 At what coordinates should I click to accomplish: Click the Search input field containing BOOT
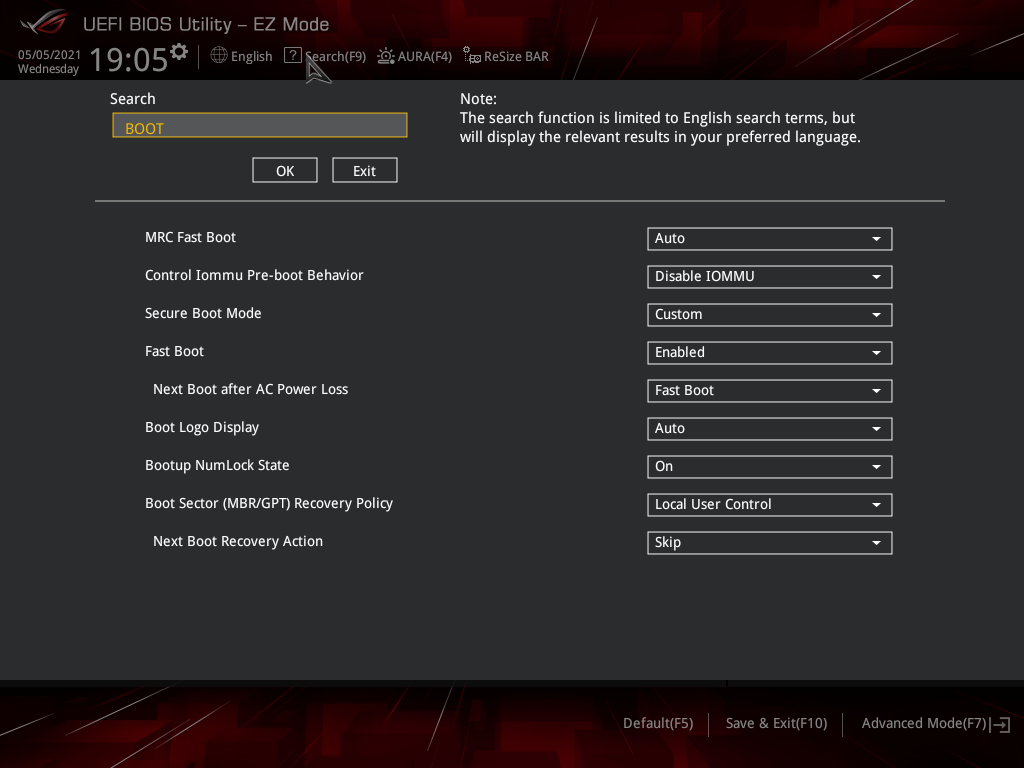pyautogui.click(x=260, y=125)
